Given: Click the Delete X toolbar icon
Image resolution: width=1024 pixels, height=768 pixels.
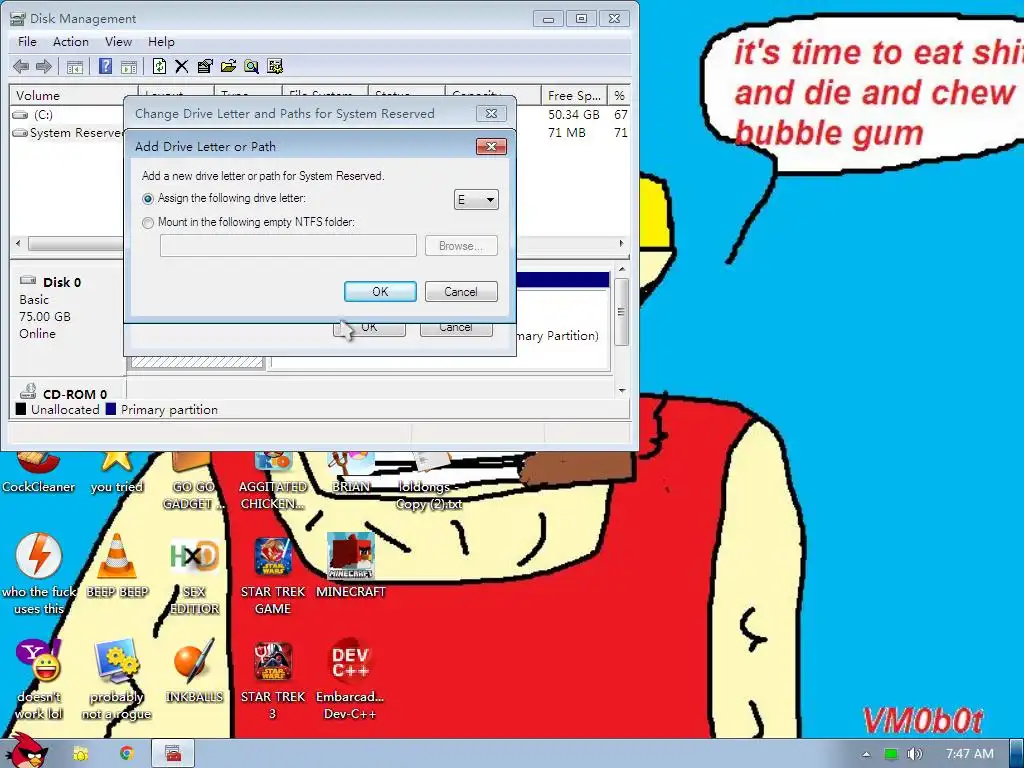Looking at the screenshot, I should click(x=182, y=66).
